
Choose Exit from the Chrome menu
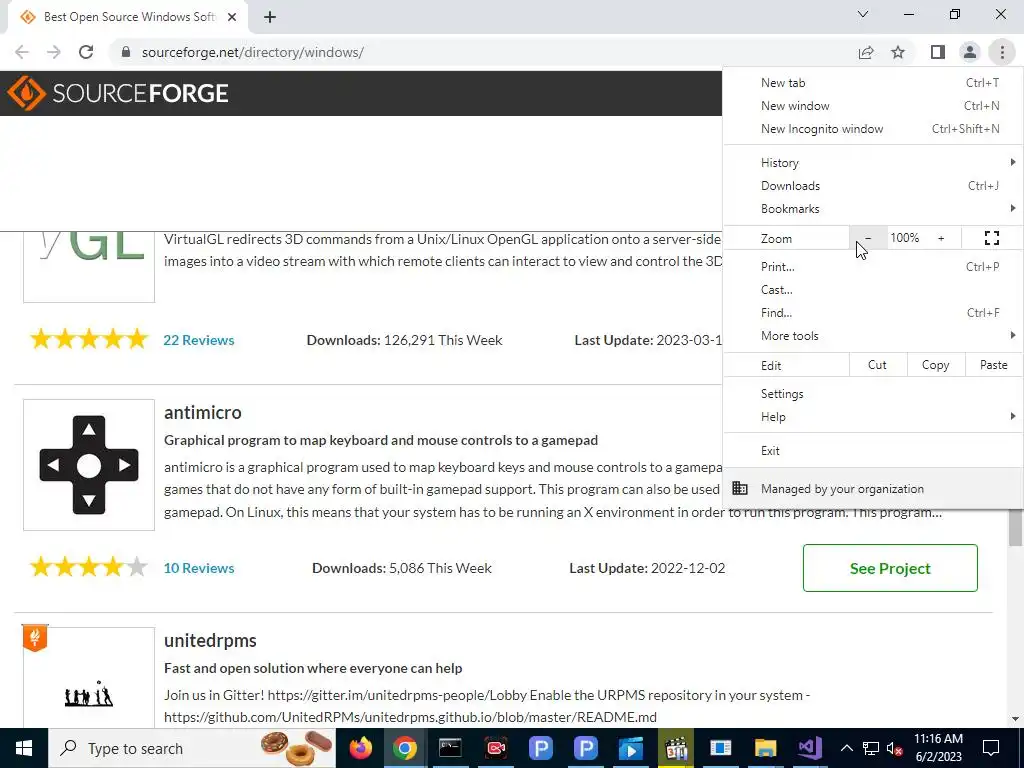(872, 451)
